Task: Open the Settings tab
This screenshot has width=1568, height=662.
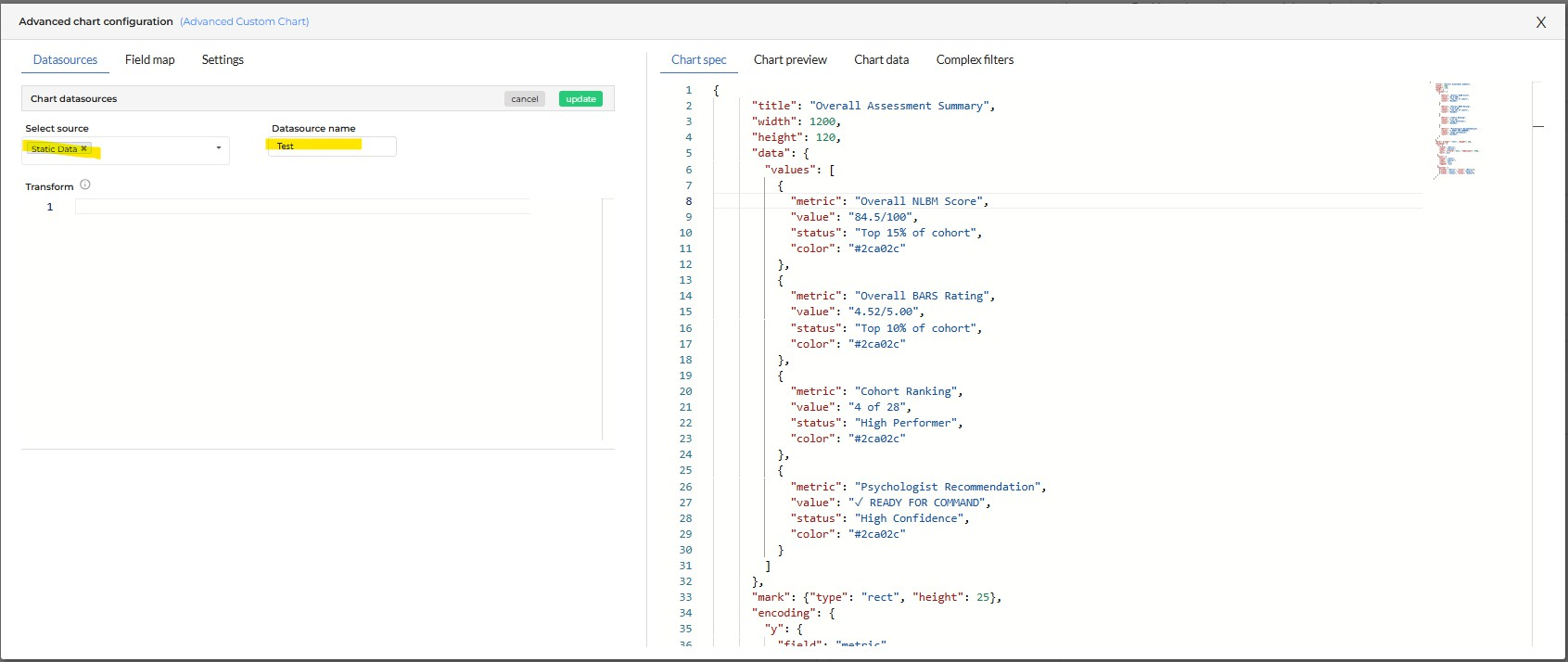Action: coord(223,59)
